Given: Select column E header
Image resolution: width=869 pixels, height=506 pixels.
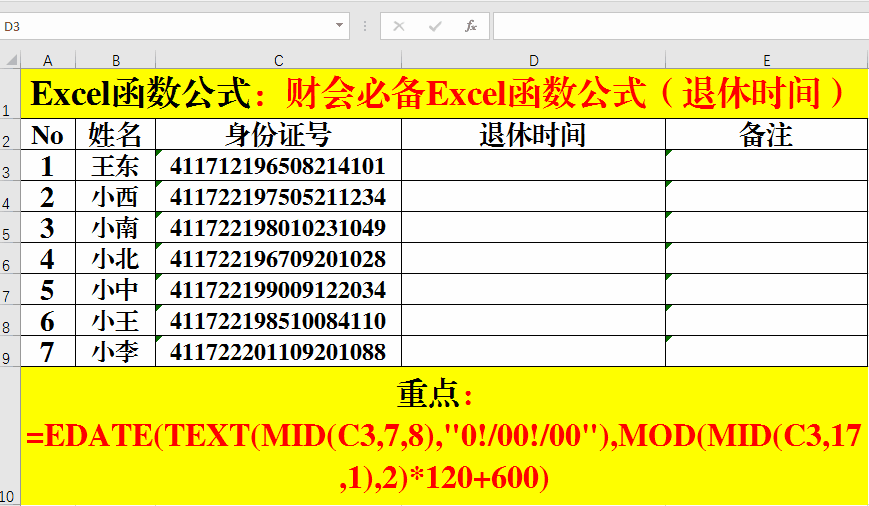Looking at the screenshot, I should pyautogui.click(x=766, y=60).
